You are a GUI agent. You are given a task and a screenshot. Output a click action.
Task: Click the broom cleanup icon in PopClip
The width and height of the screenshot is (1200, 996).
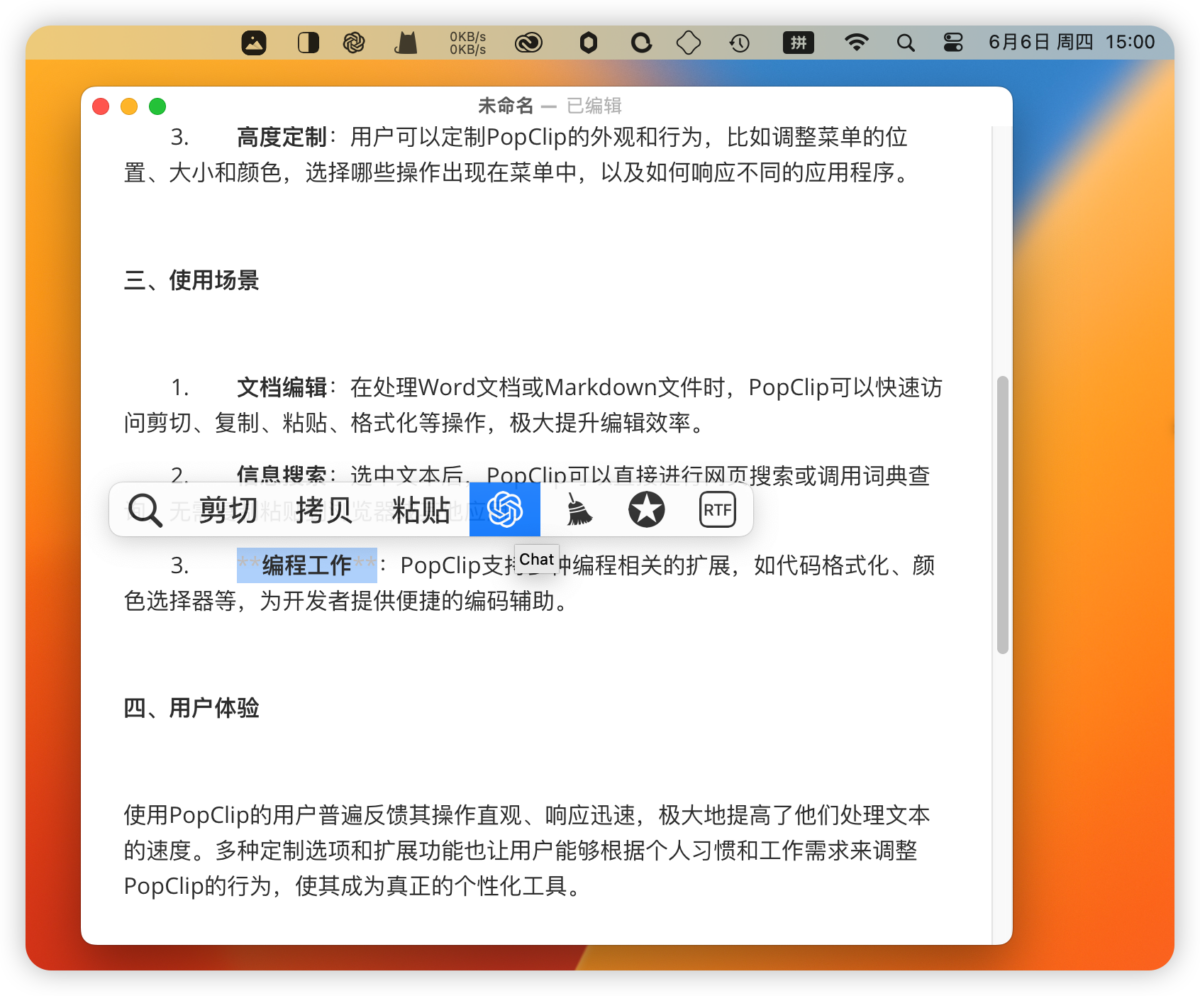(578, 510)
